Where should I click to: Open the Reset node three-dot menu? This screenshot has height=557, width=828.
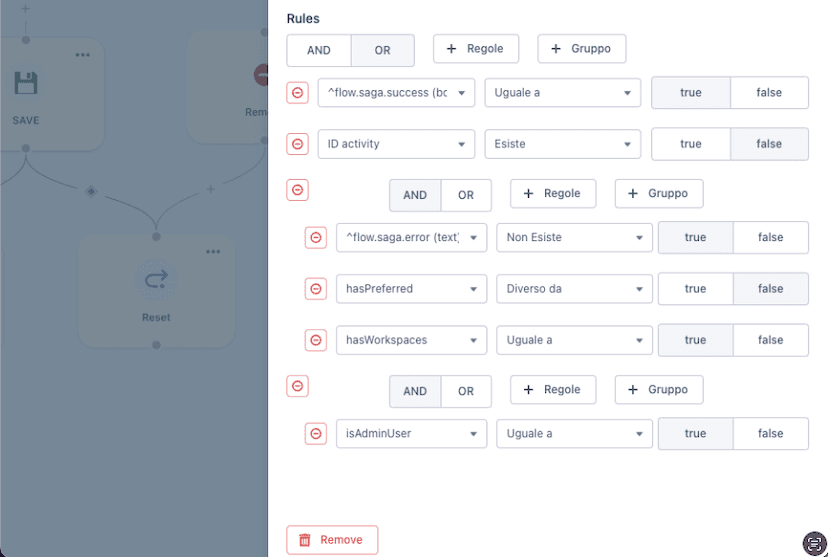point(213,251)
